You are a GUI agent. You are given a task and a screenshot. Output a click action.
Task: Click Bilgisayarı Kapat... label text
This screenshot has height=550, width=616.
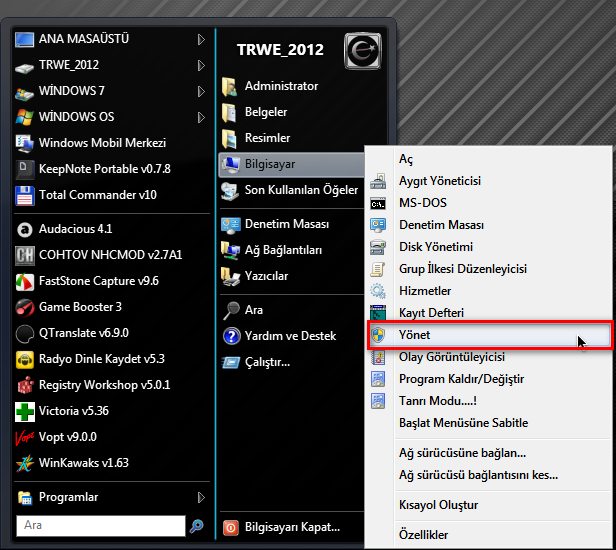(x=292, y=527)
